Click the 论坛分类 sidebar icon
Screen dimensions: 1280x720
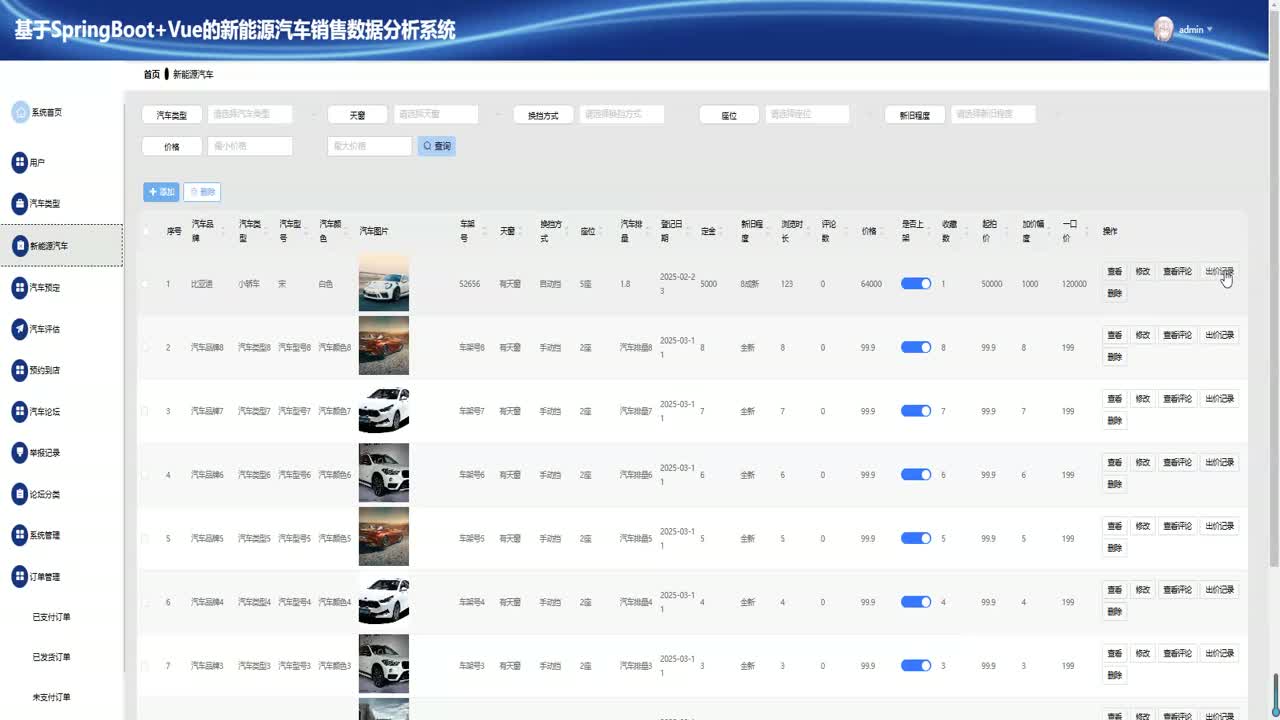tap(19, 494)
